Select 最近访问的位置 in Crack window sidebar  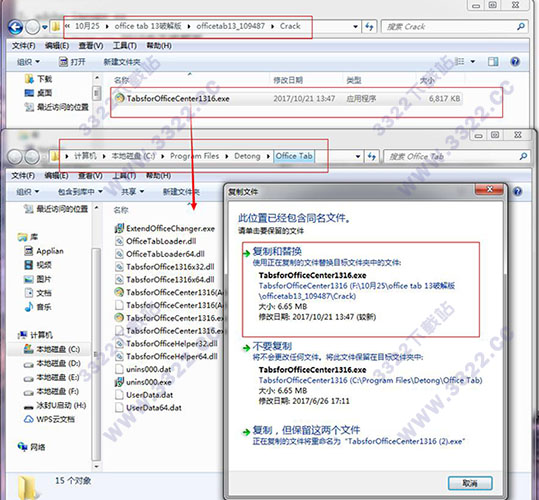pyautogui.click(x=57, y=107)
